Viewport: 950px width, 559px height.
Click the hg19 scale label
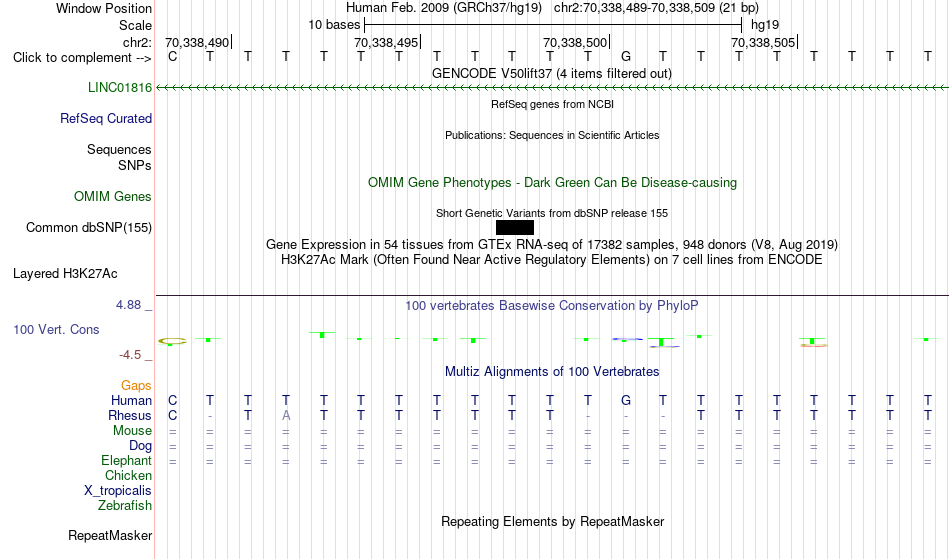[x=765, y=25]
